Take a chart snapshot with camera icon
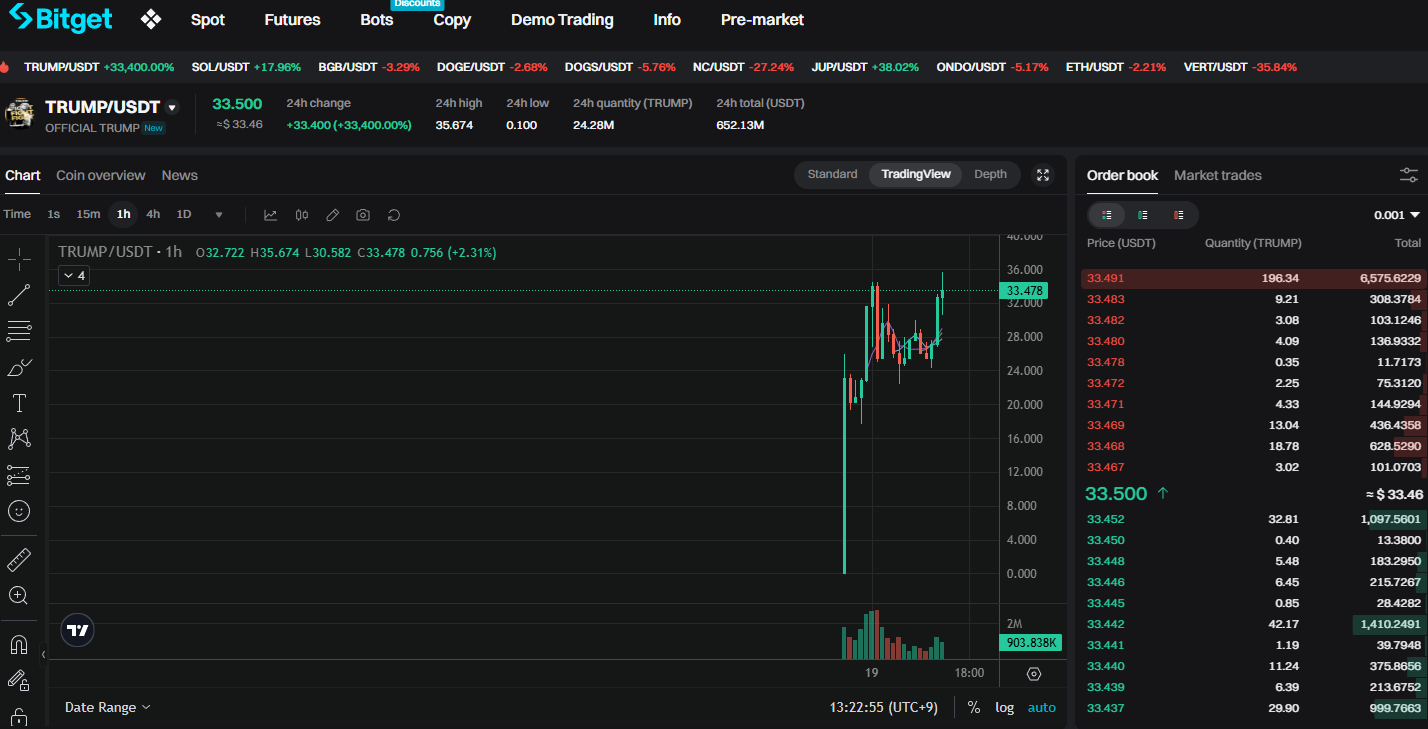The height and width of the screenshot is (729, 1428). click(363, 215)
